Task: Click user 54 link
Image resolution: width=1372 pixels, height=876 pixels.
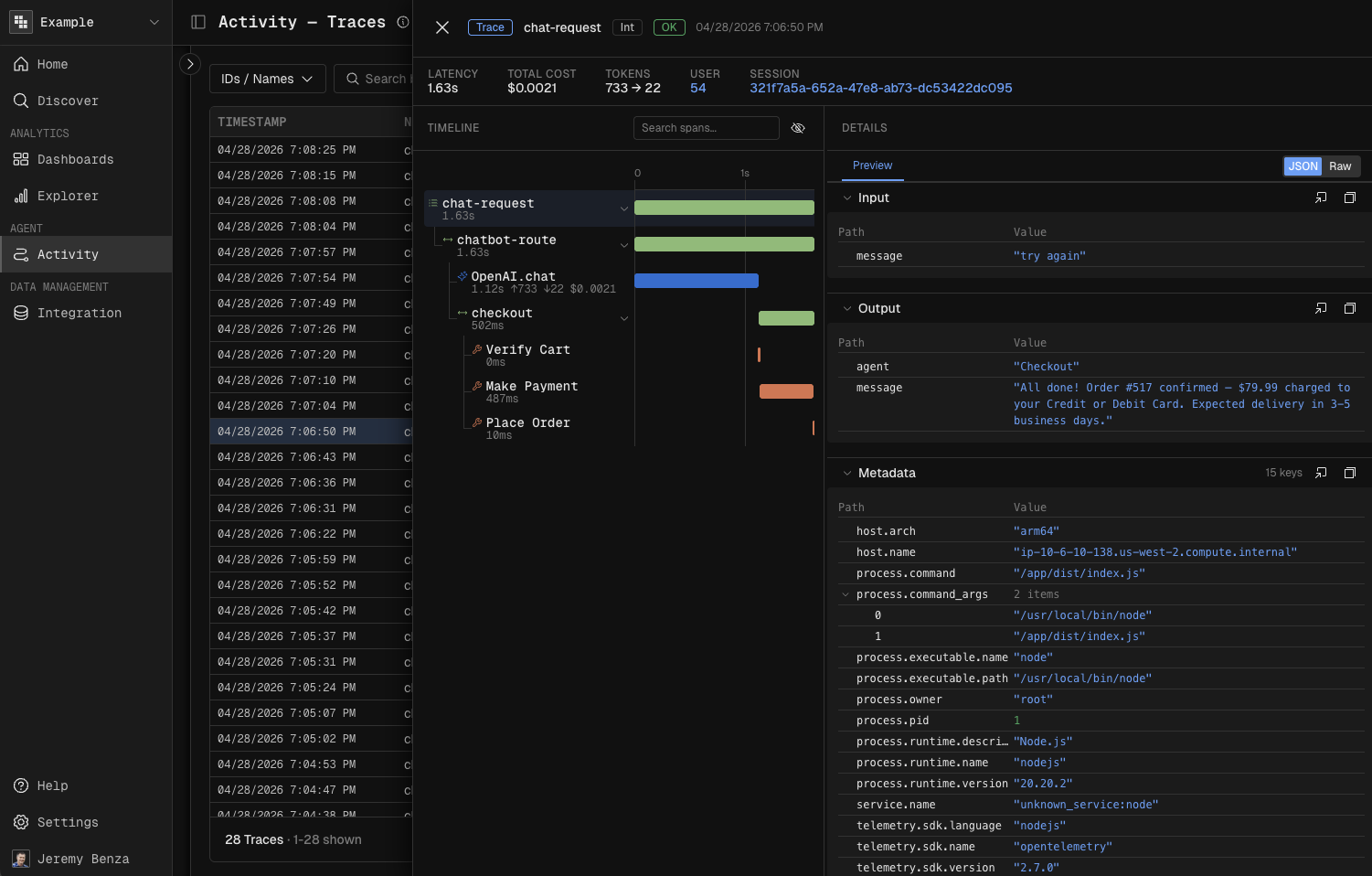Action: [697, 88]
